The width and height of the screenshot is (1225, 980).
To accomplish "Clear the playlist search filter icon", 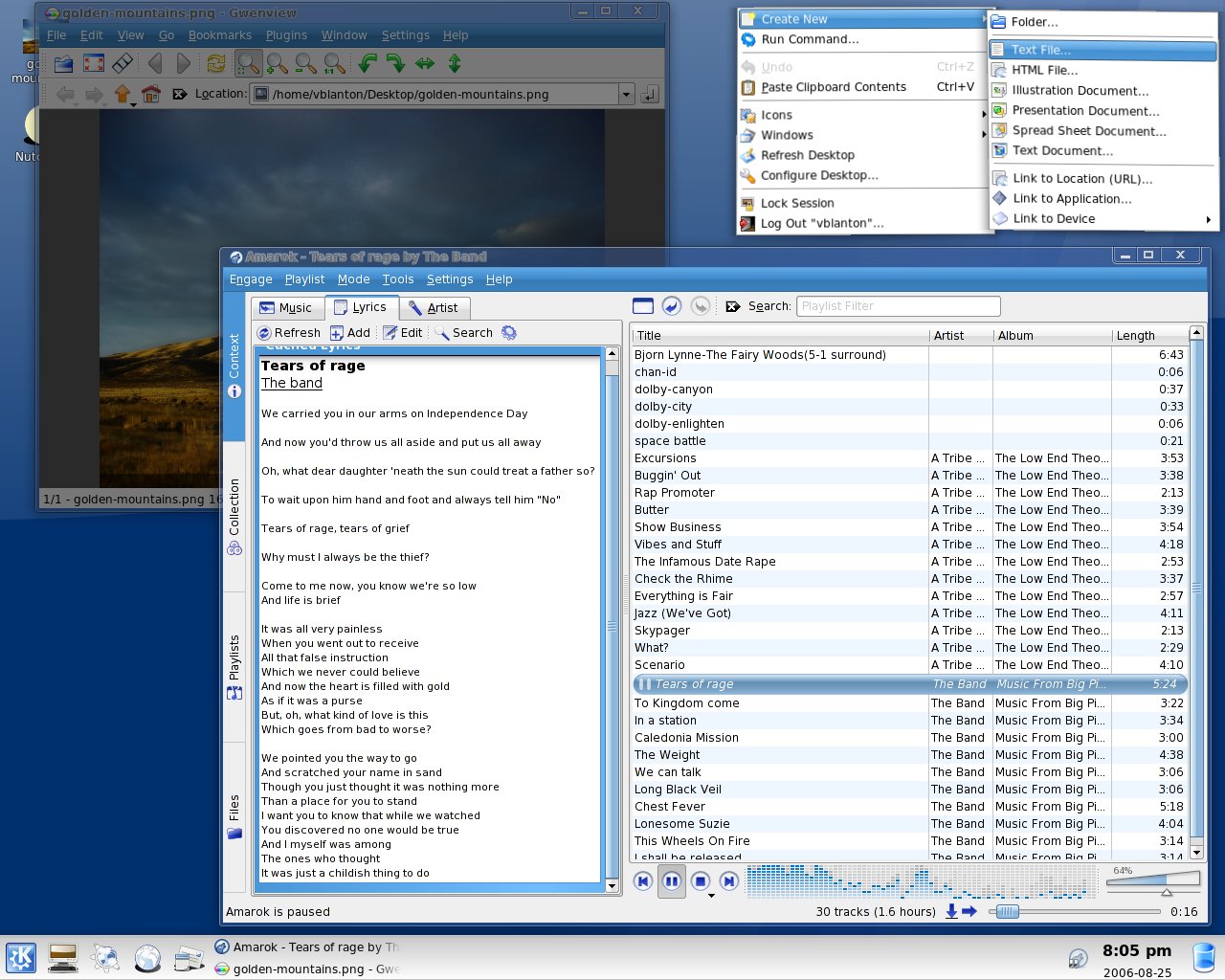I will (x=733, y=306).
